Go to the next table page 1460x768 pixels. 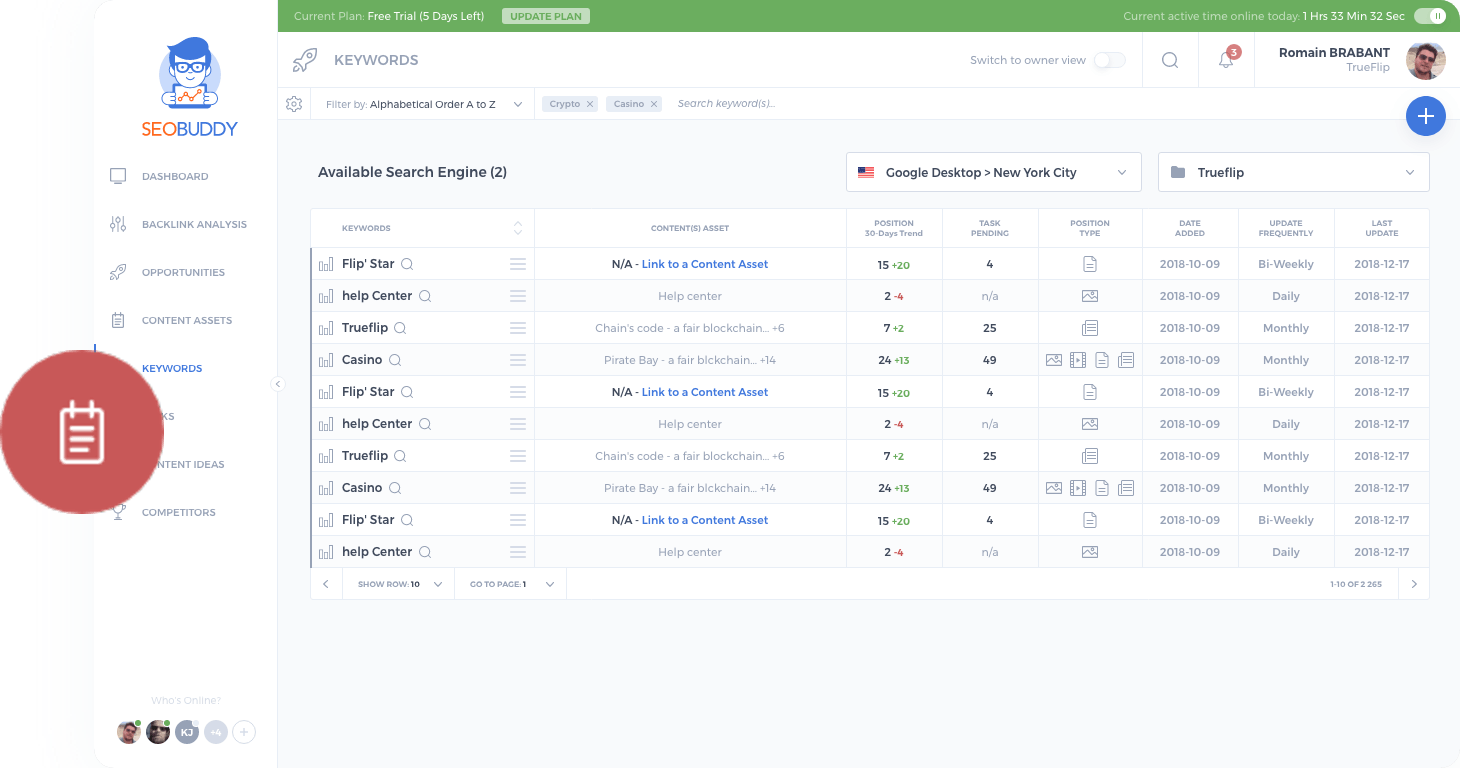(x=1414, y=584)
